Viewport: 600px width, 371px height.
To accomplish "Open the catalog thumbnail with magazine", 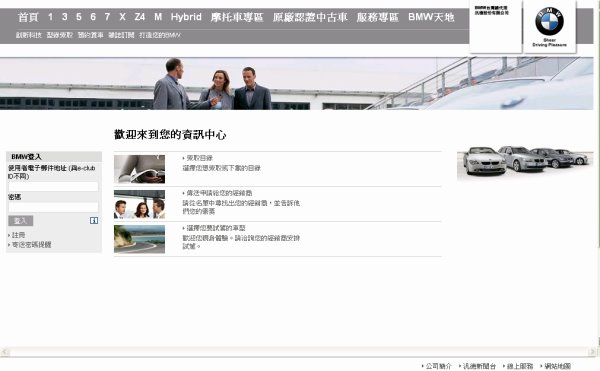I will click(139, 169).
